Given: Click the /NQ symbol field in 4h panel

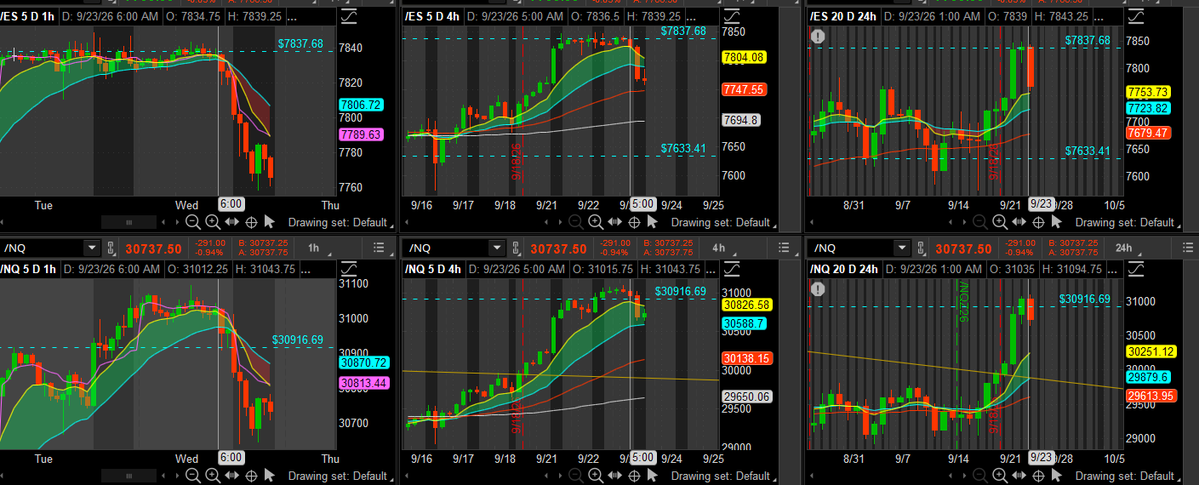Looking at the screenshot, I should 448,248.
